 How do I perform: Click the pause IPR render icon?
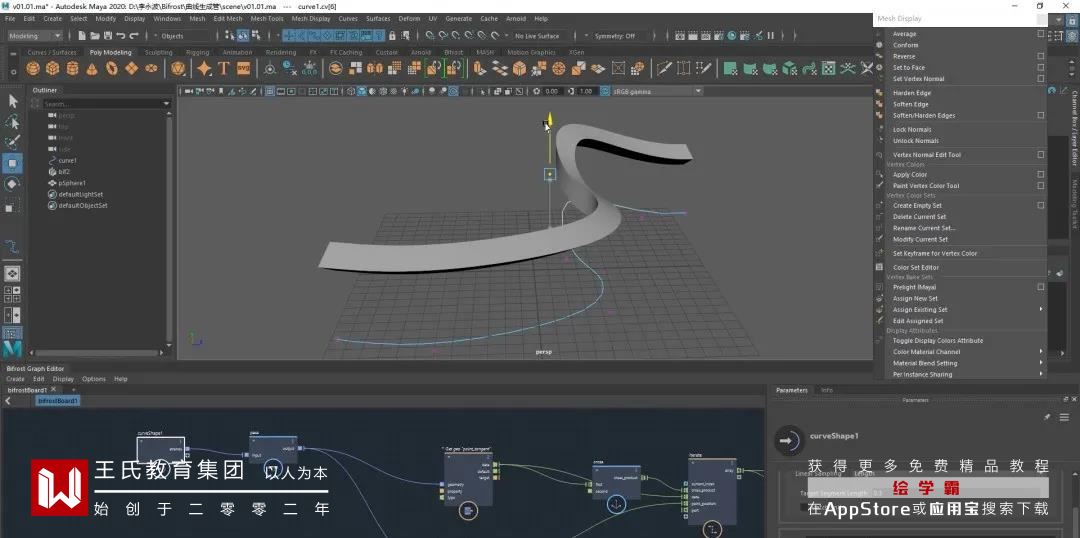pos(771,36)
